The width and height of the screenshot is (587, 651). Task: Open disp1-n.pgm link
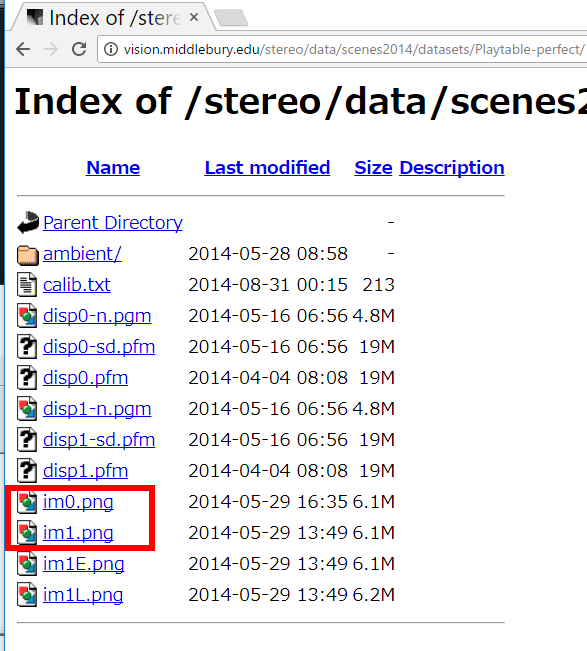pyautogui.click(x=97, y=409)
